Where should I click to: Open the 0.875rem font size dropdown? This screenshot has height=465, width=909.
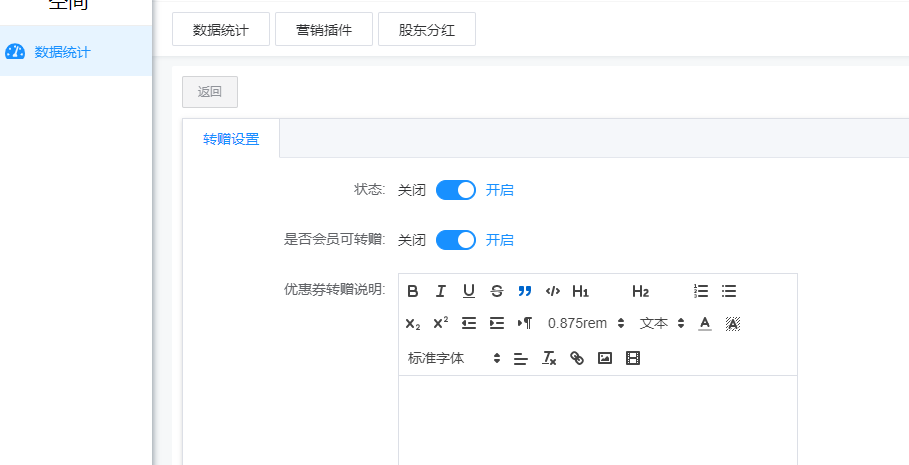pos(586,323)
